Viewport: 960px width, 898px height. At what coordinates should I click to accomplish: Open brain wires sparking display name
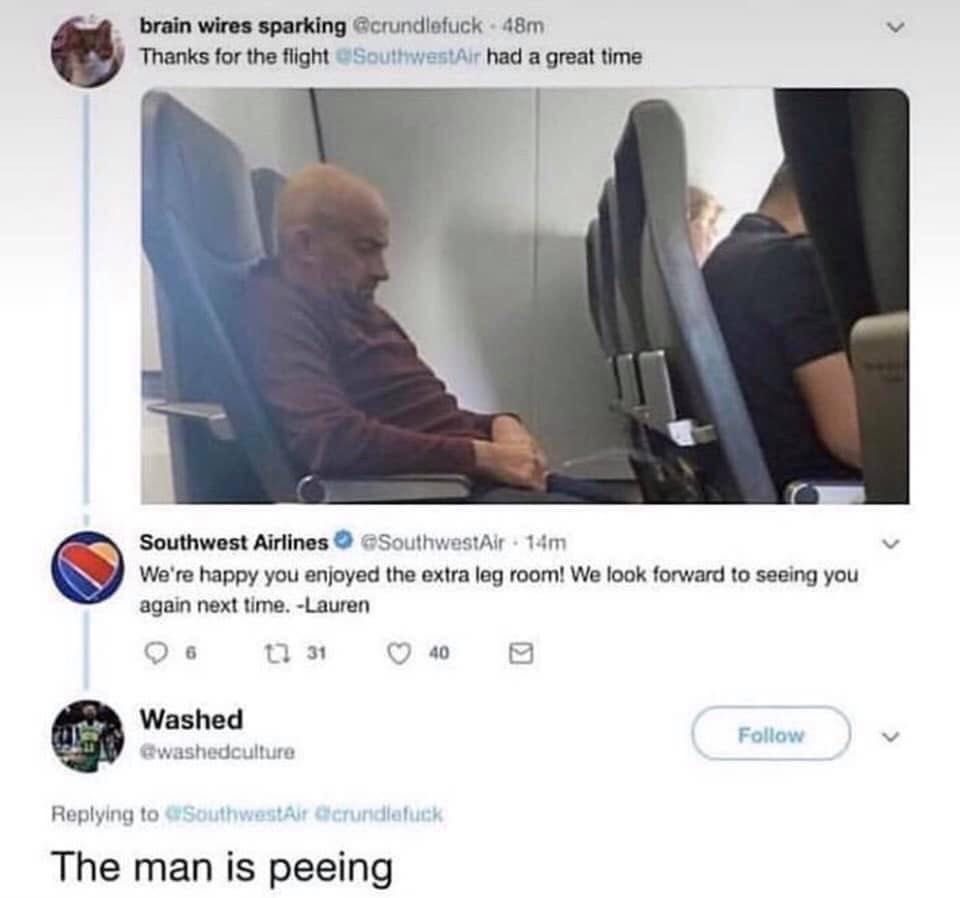pos(242,26)
